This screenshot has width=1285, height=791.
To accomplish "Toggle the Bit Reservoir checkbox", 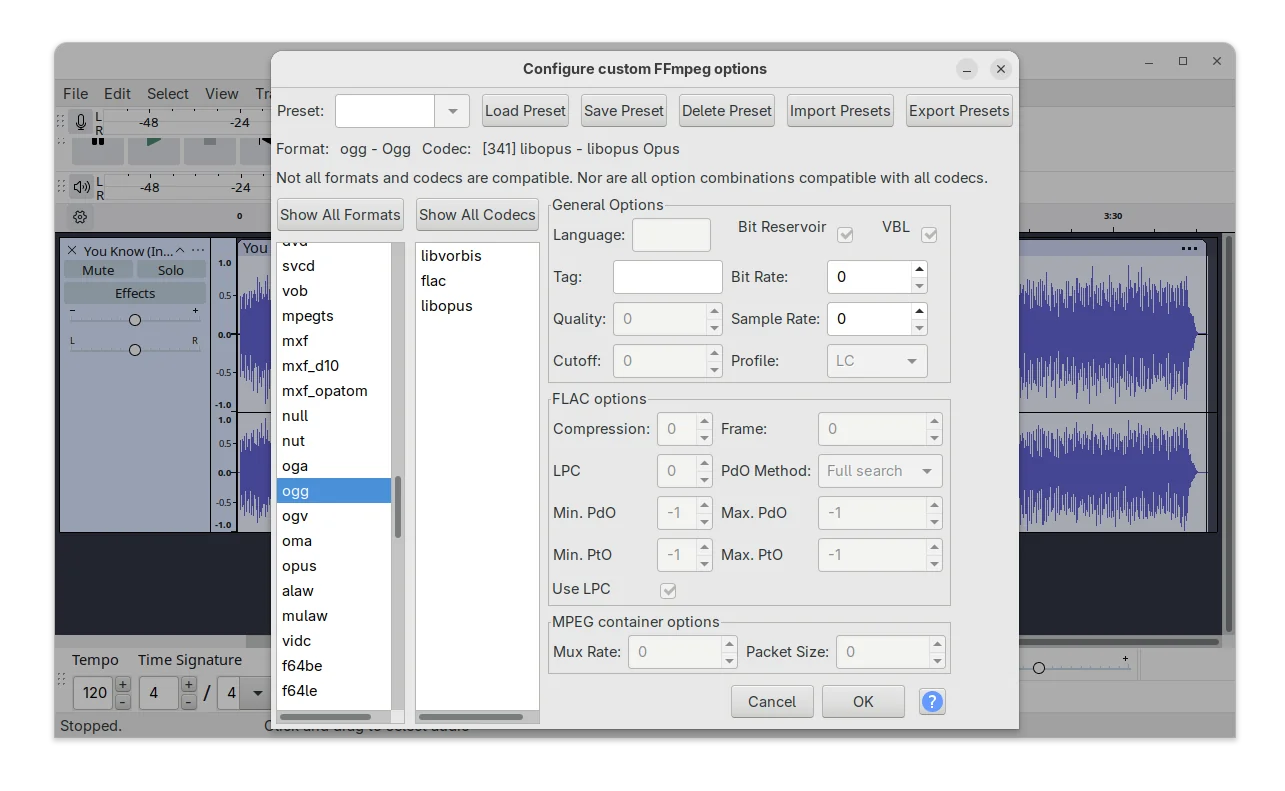I will [x=845, y=235].
